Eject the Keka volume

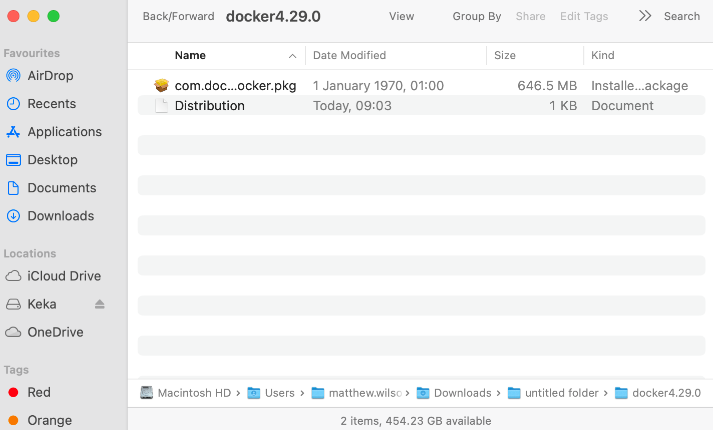click(100, 304)
